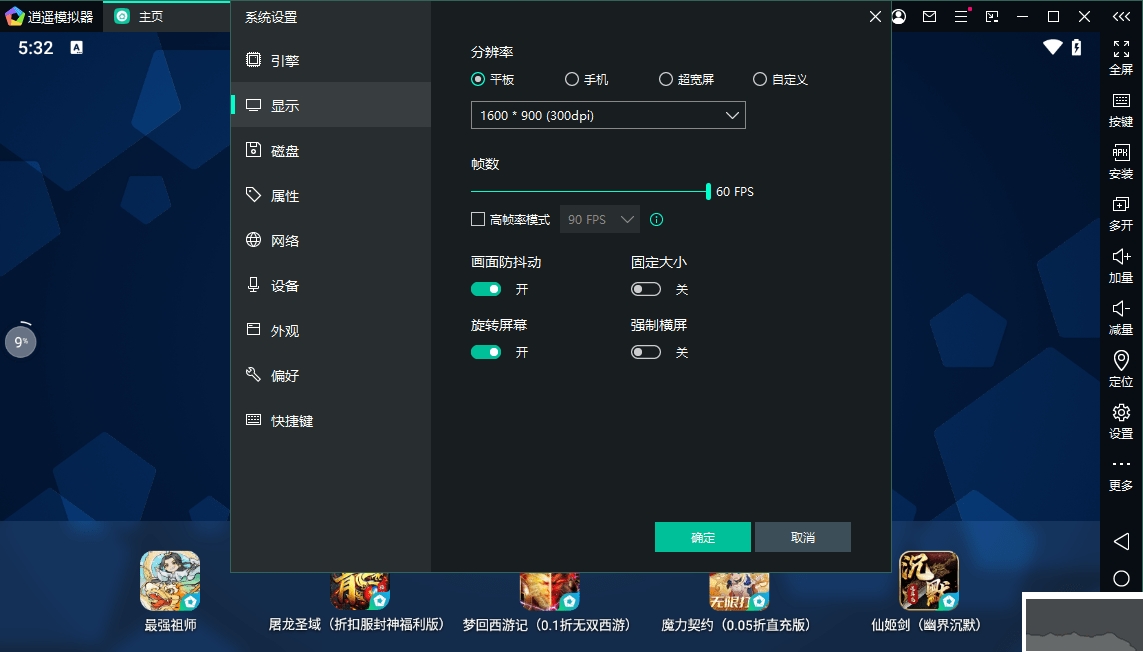Open the 1600 * 900 resolution dropdown

[x=608, y=115]
